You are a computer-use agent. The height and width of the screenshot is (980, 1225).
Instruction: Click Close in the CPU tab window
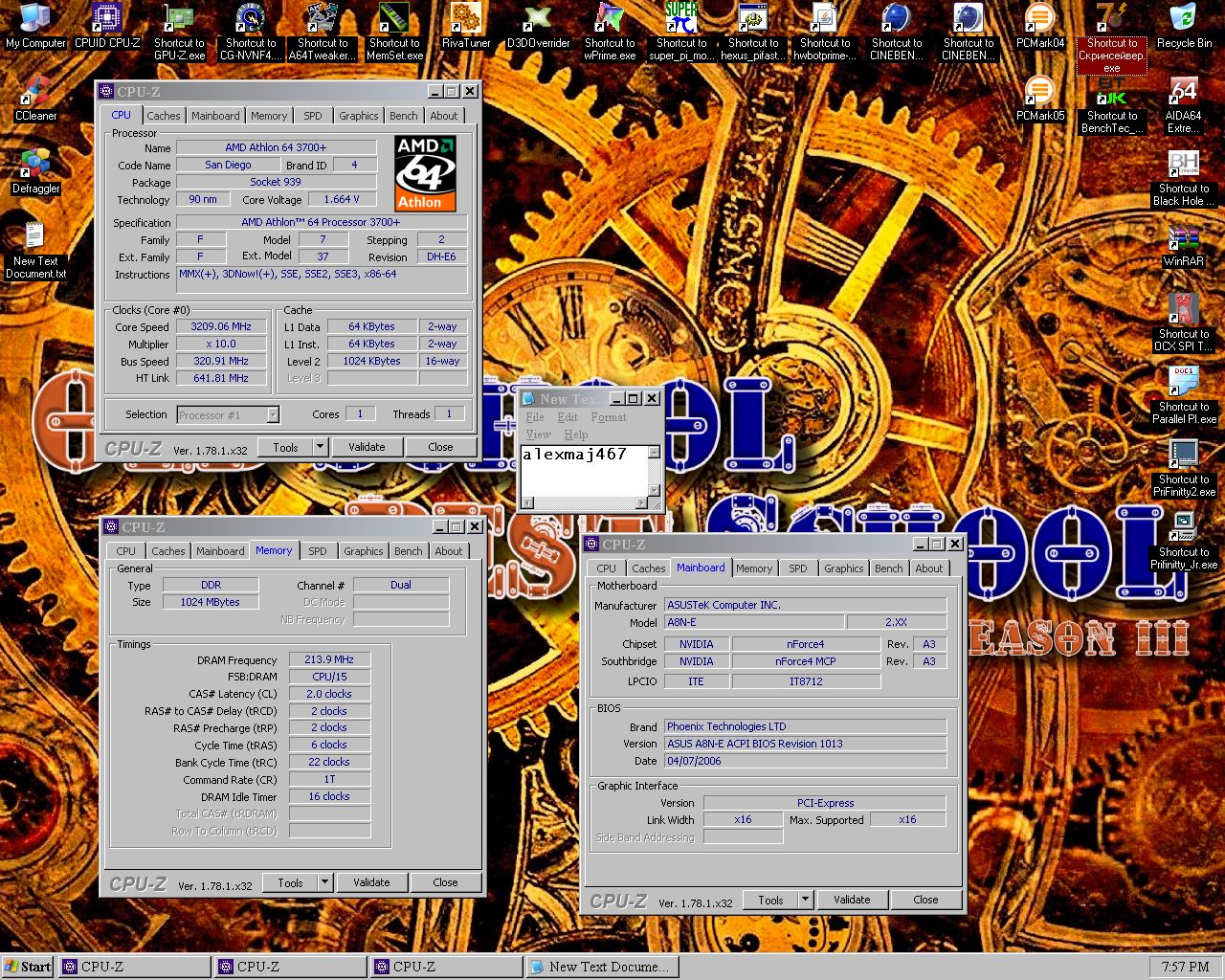[441, 447]
